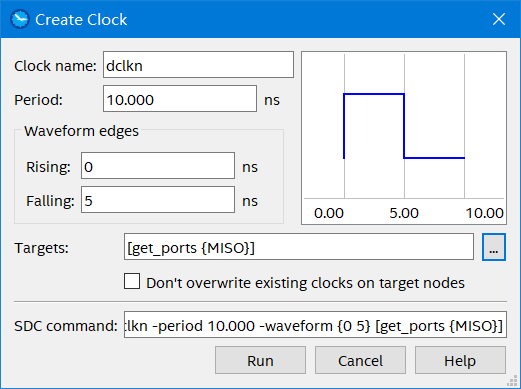Viewport: 521px width, 389px height.
Task: Open the targets browse (...) button
Action: (494, 247)
